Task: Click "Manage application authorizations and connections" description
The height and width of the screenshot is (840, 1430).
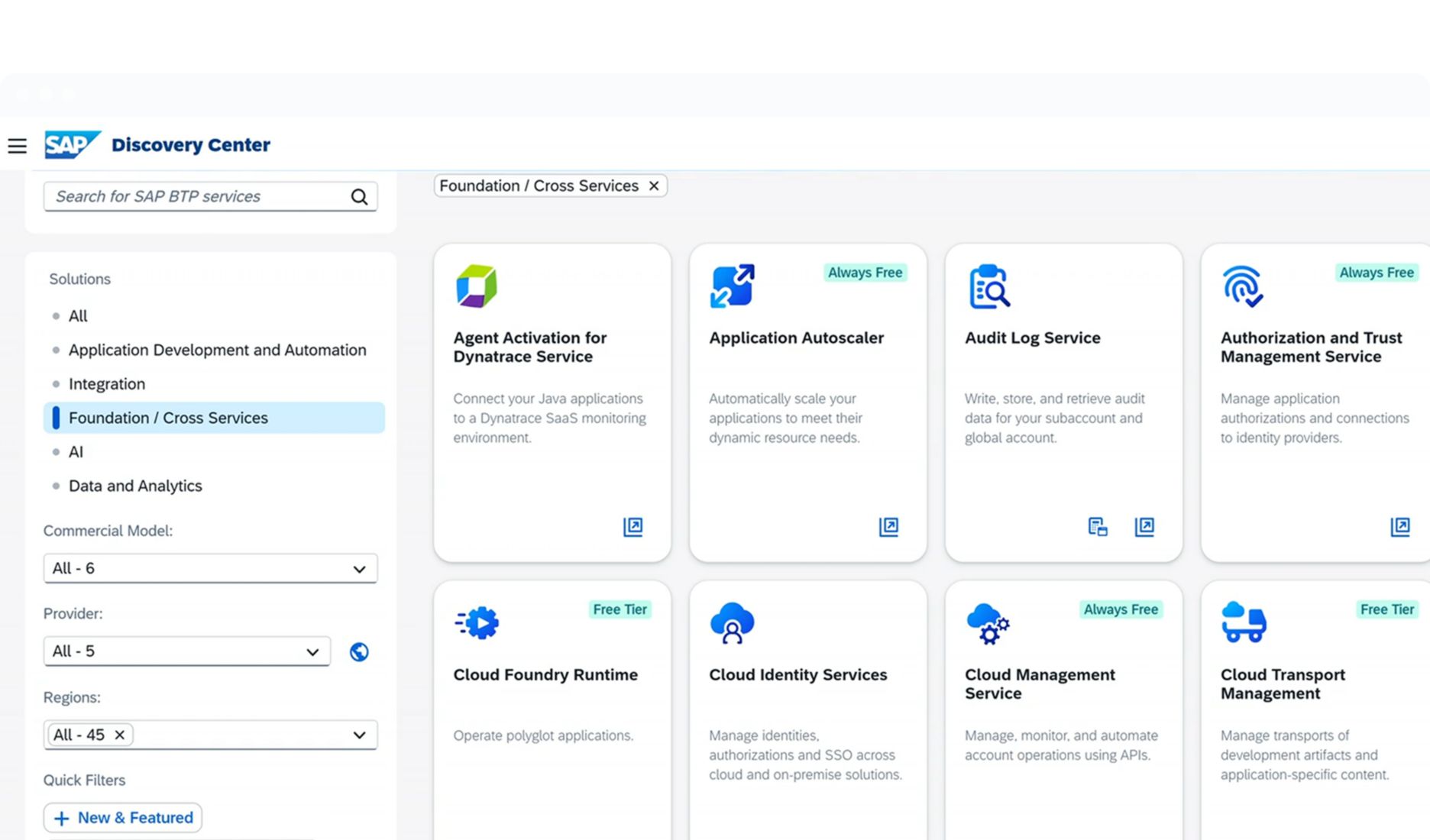Action: click(x=1315, y=418)
